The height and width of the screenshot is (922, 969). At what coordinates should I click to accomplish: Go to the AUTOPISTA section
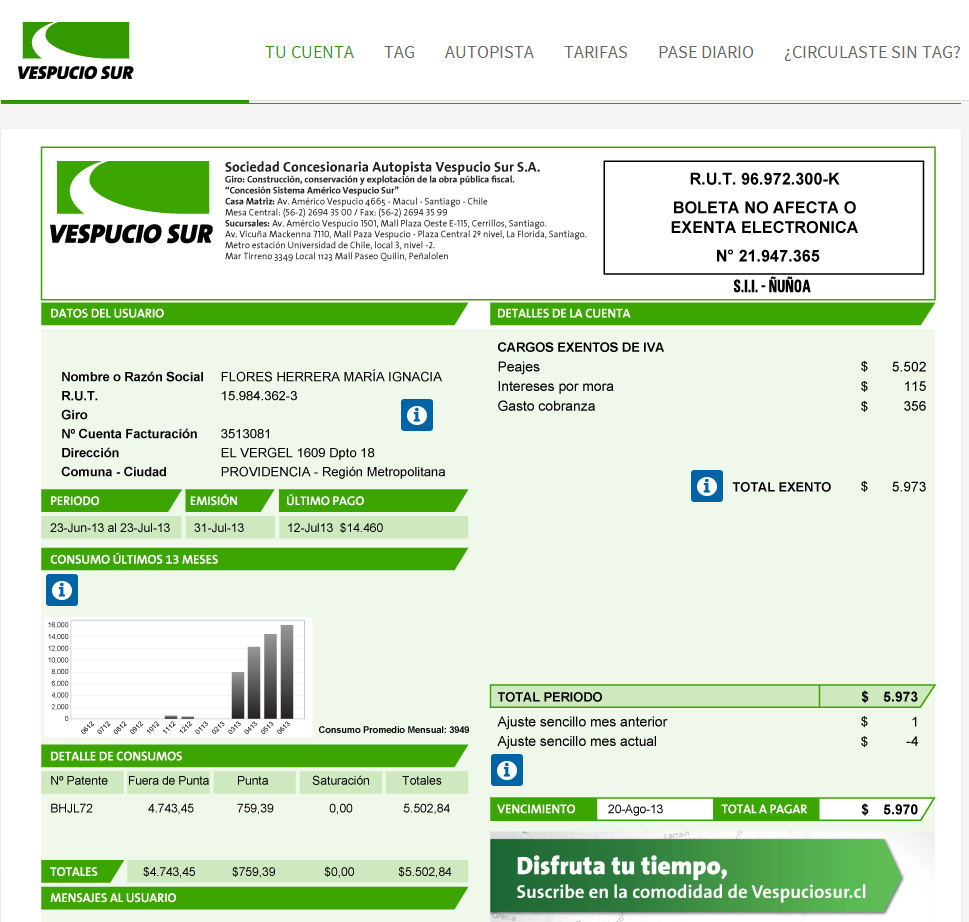coord(489,52)
